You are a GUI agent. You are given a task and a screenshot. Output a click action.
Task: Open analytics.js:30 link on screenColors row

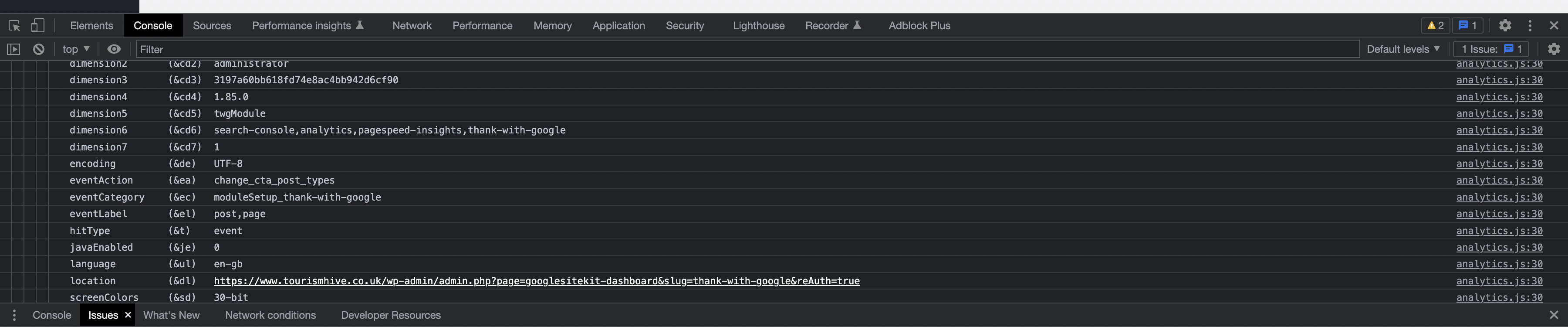pyautogui.click(x=1499, y=298)
